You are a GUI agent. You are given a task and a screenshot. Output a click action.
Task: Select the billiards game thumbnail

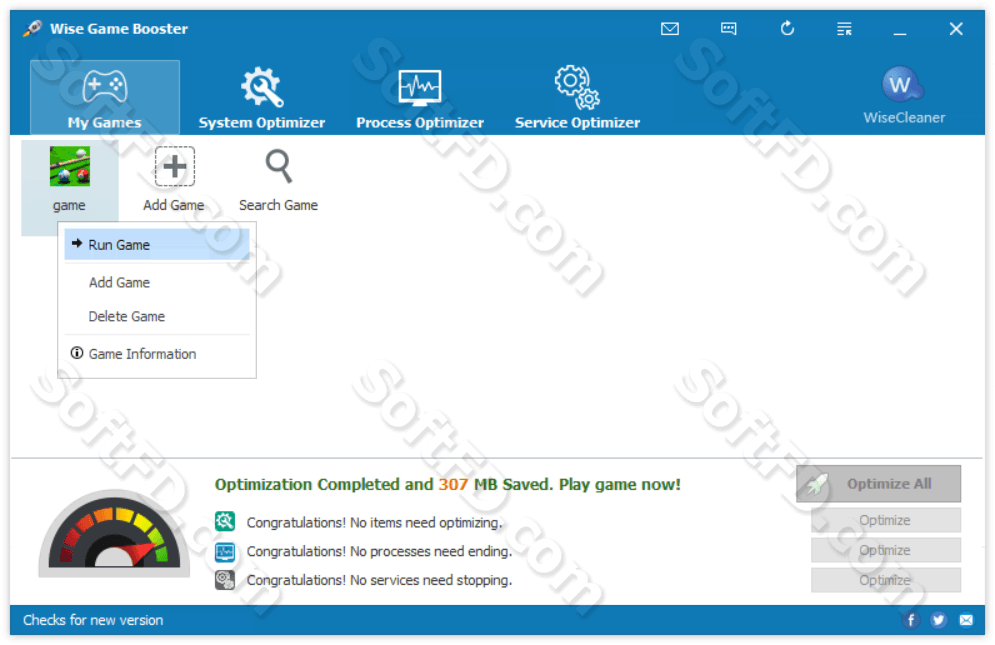tap(70, 166)
